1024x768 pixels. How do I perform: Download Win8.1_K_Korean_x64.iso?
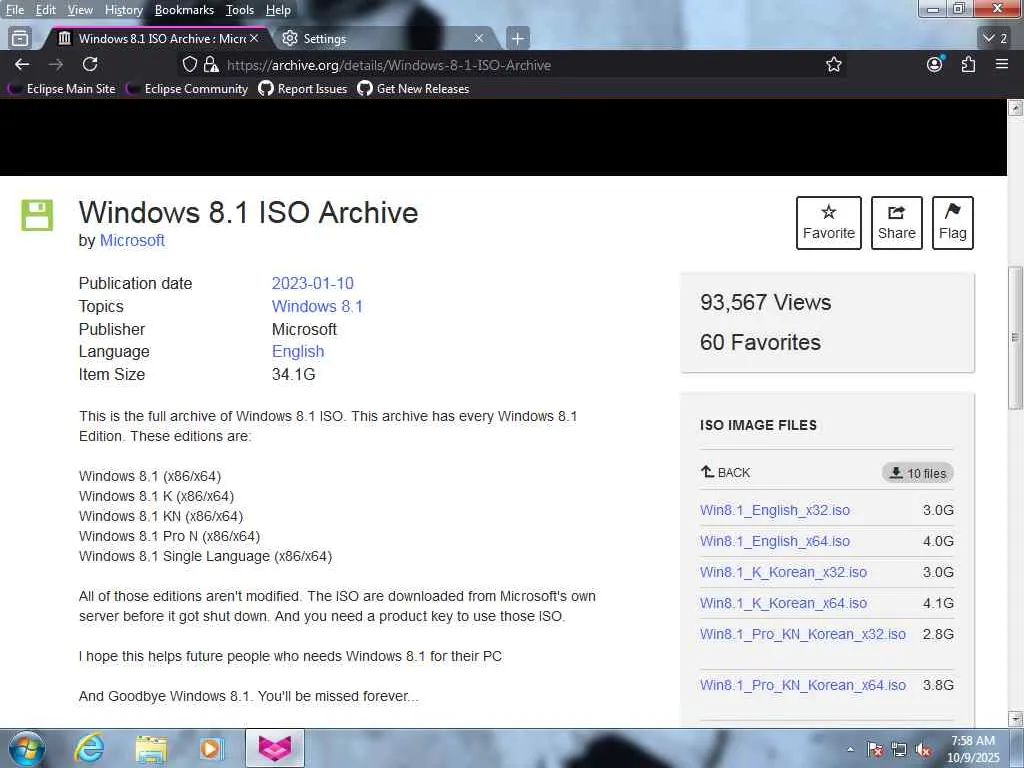coord(783,603)
